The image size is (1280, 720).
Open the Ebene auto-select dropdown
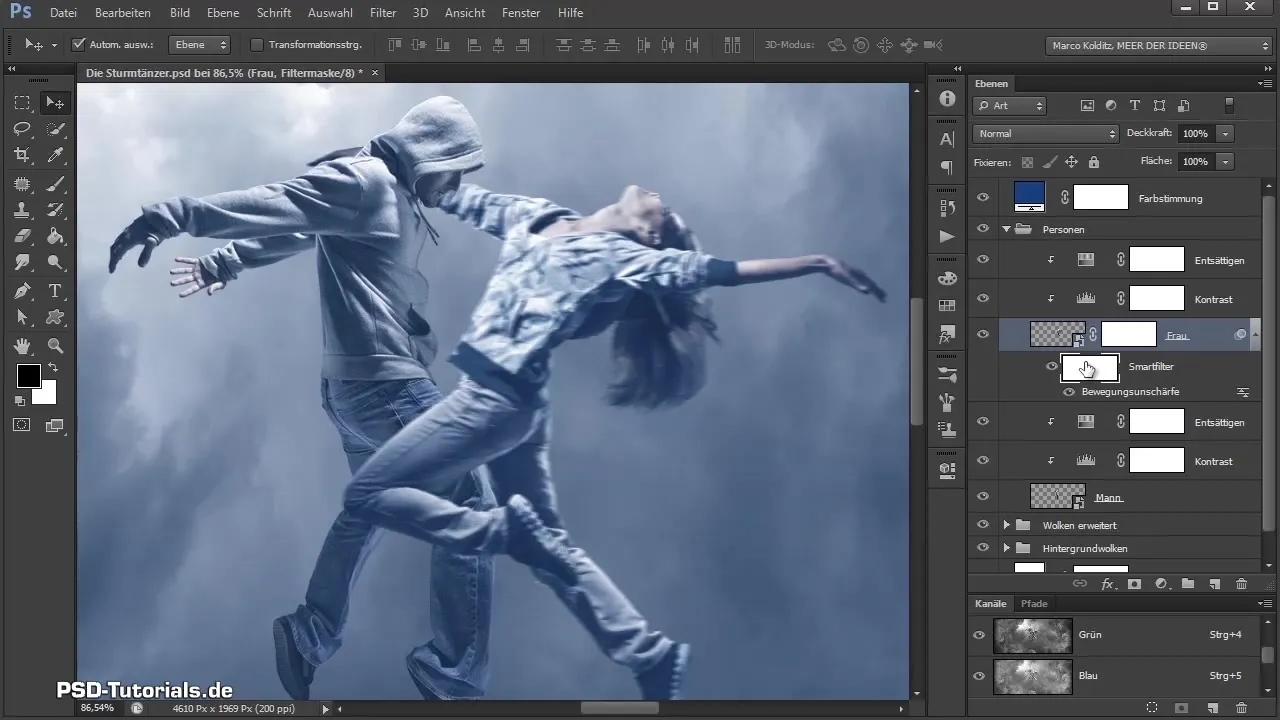(x=199, y=45)
